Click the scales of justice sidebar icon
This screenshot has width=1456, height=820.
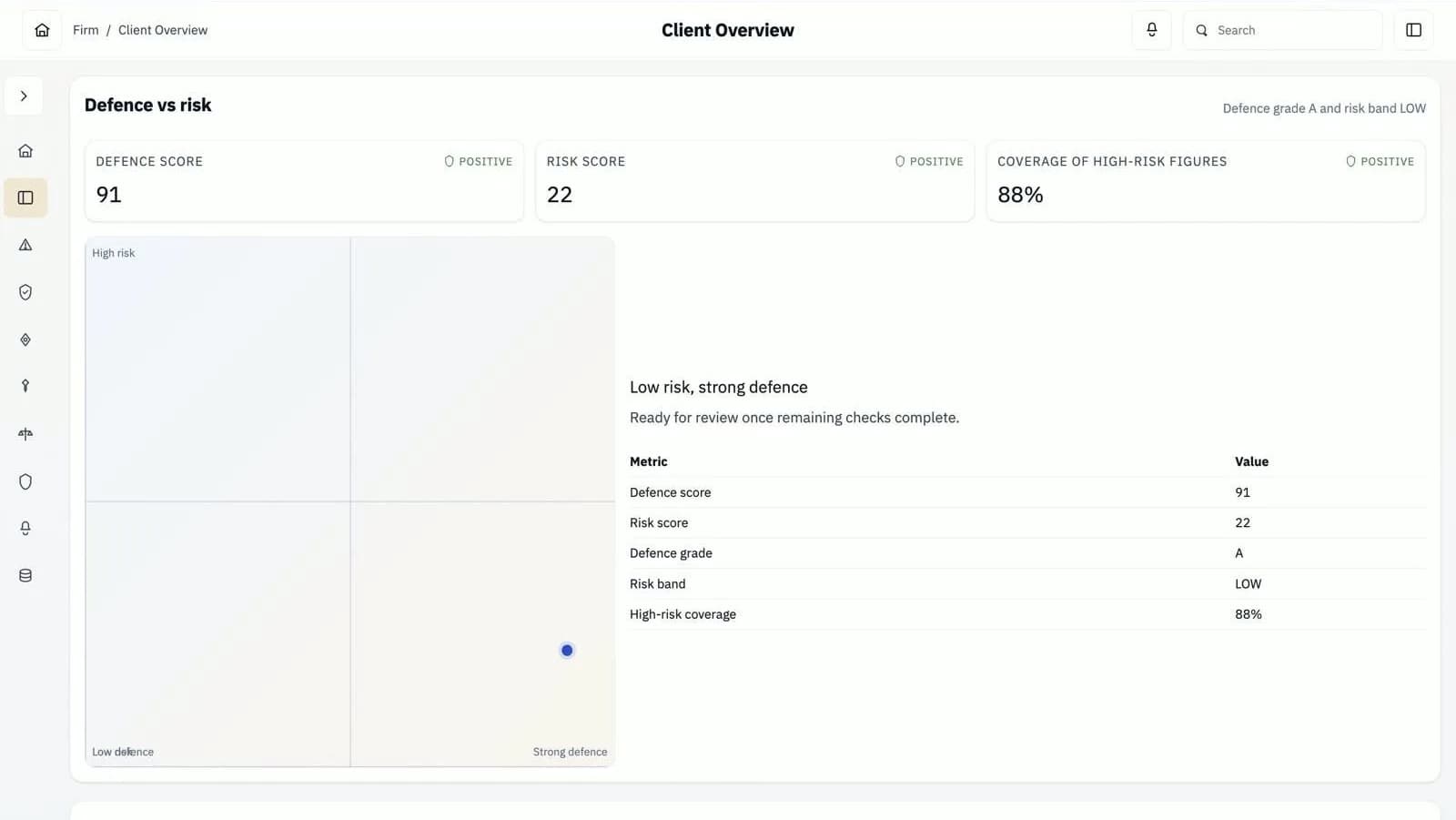click(x=25, y=434)
